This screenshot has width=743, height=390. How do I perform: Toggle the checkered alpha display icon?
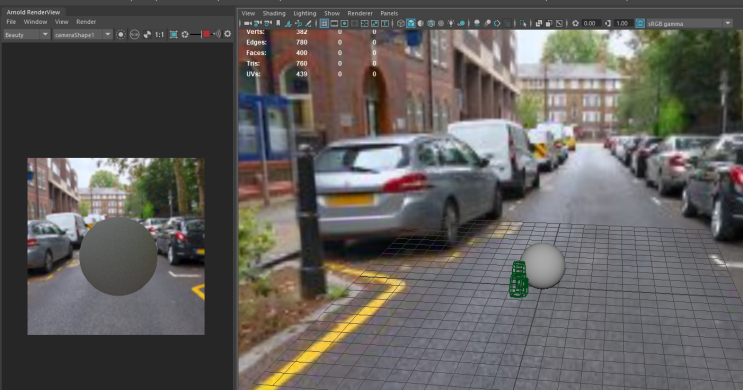coord(147,34)
